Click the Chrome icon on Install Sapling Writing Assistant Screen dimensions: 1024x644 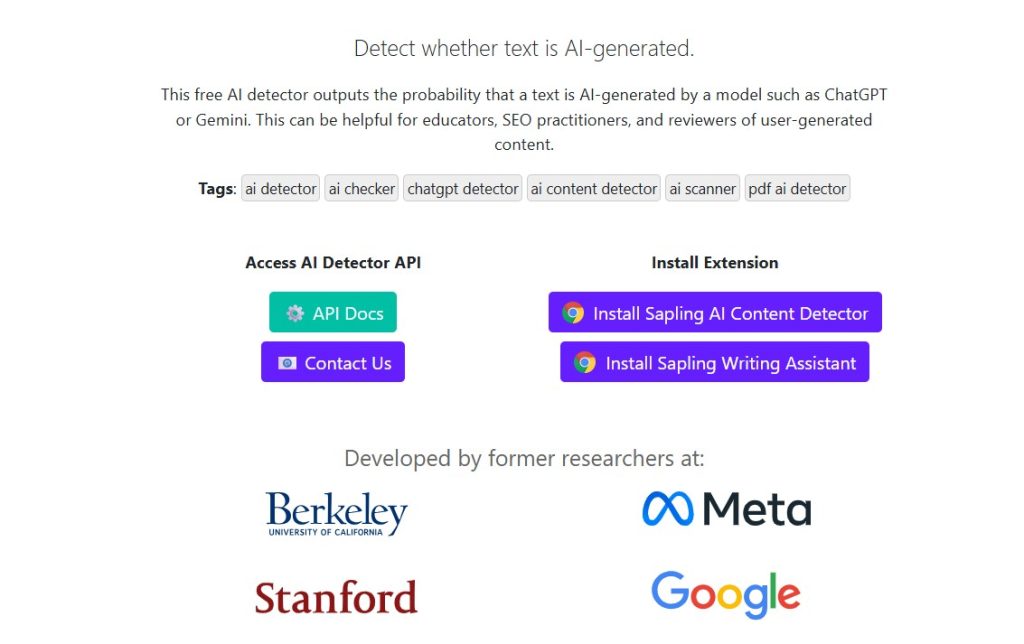(585, 363)
